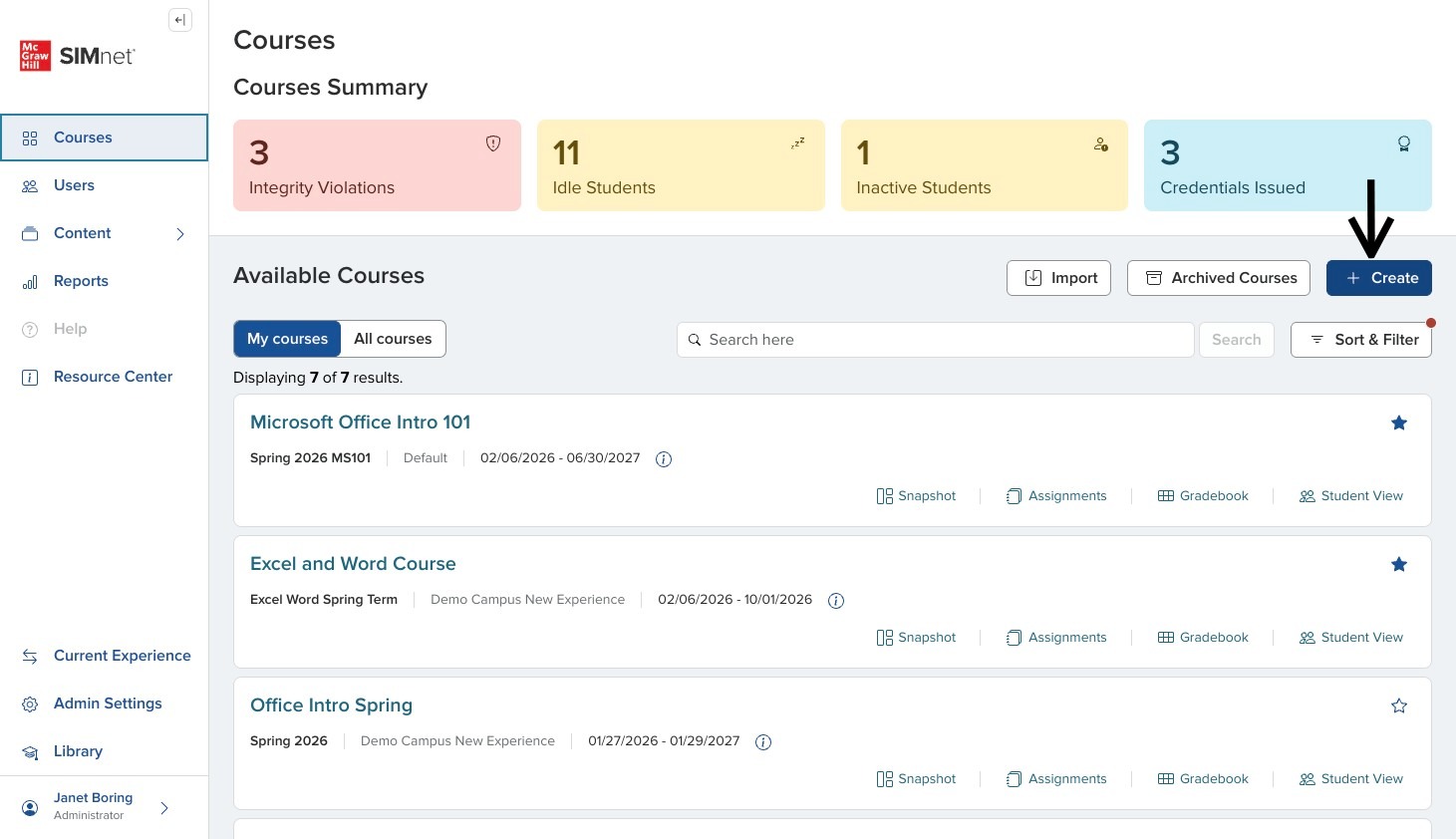
Task: Switch to the My courses view
Action: (287, 339)
